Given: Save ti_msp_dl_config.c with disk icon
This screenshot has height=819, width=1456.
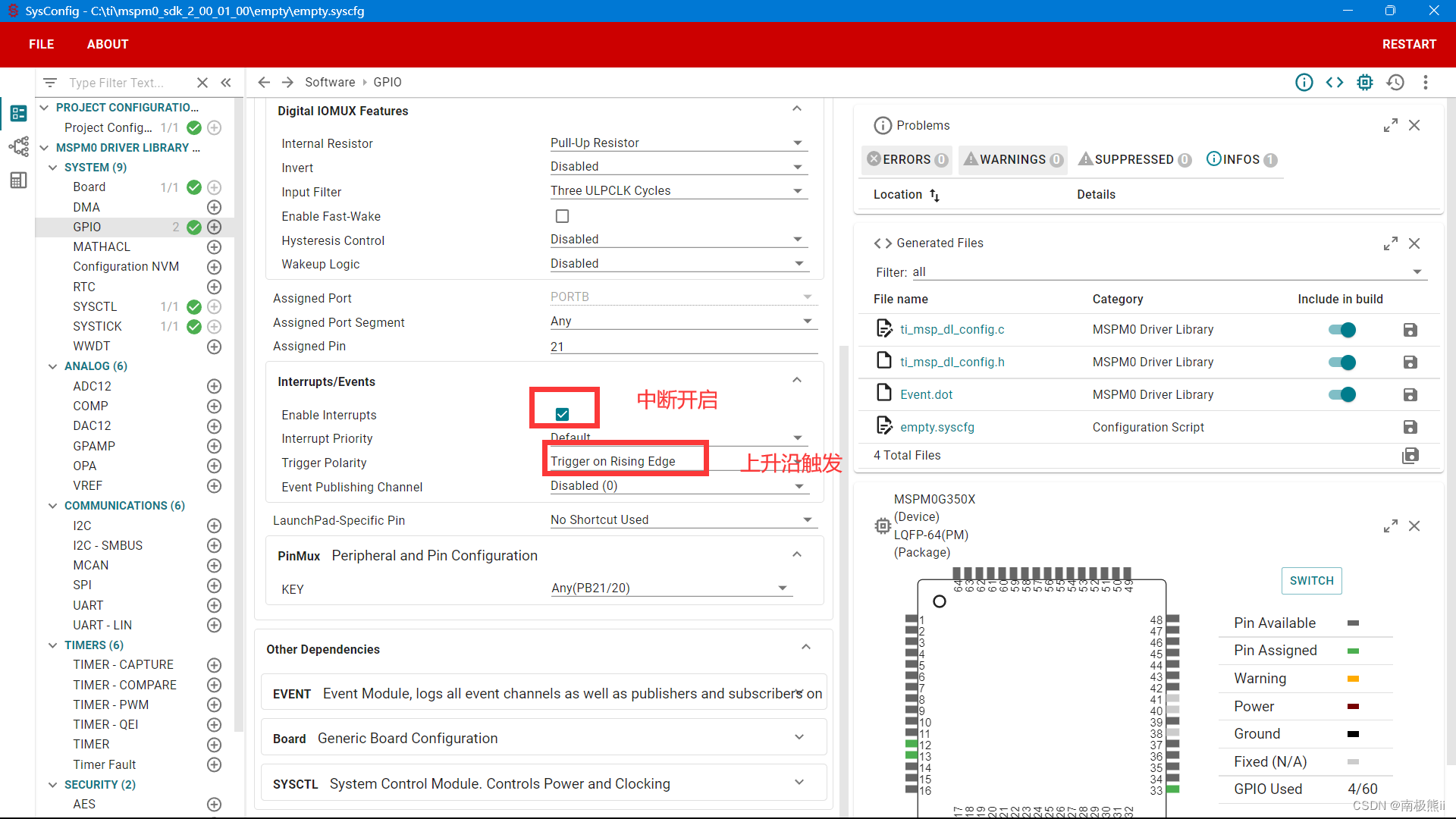Looking at the screenshot, I should 1410,330.
